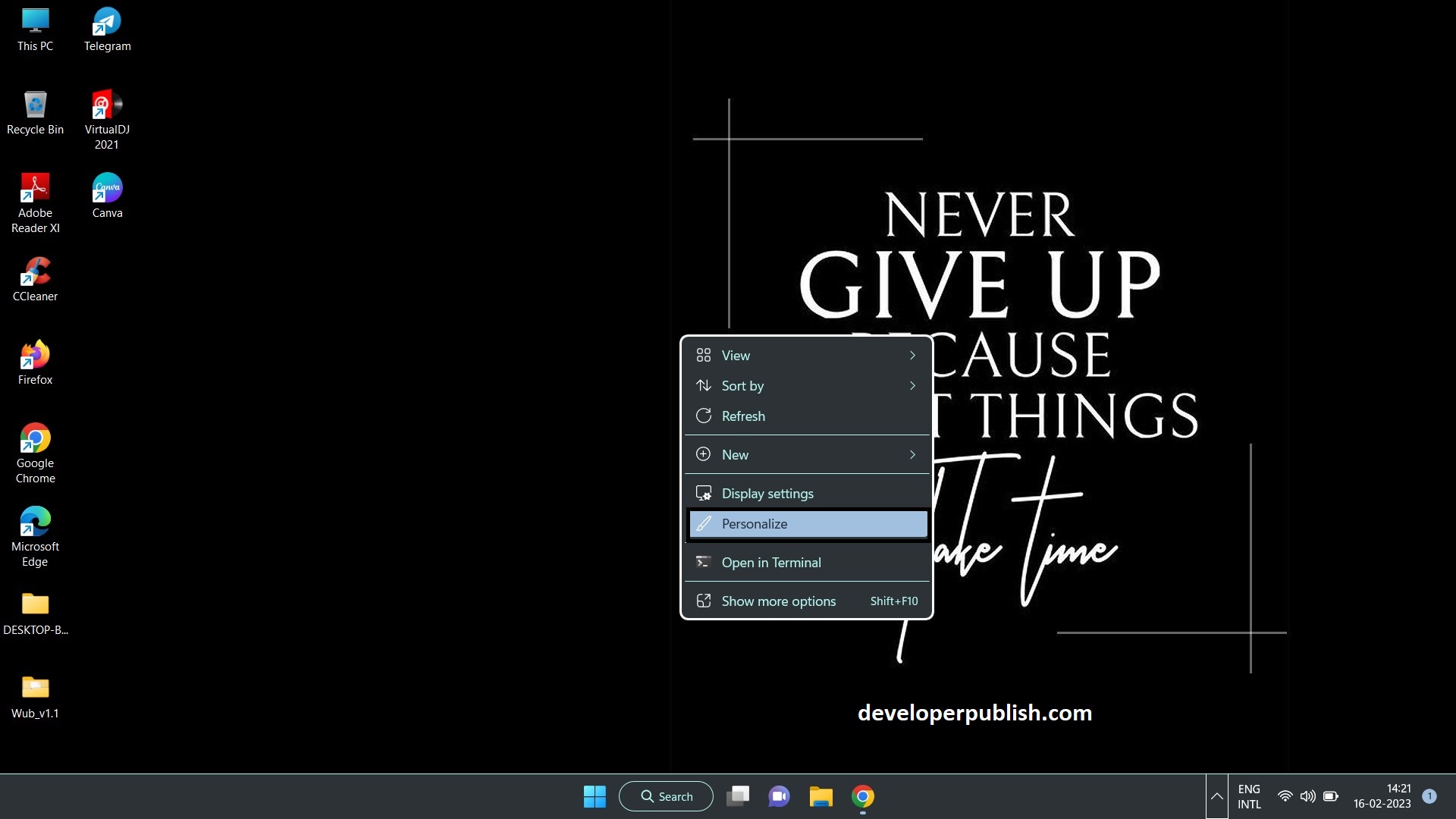Launch Firefox
Image resolution: width=1456 pixels, height=819 pixels.
pyautogui.click(x=35, y=355)
